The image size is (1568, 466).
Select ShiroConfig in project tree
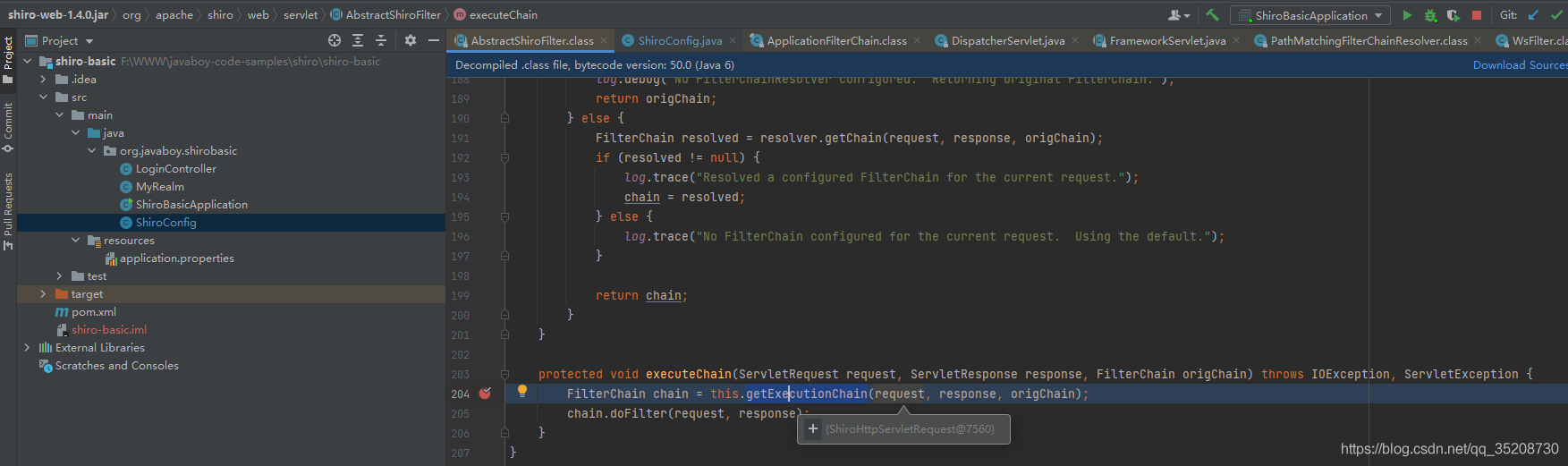point(165,222)
